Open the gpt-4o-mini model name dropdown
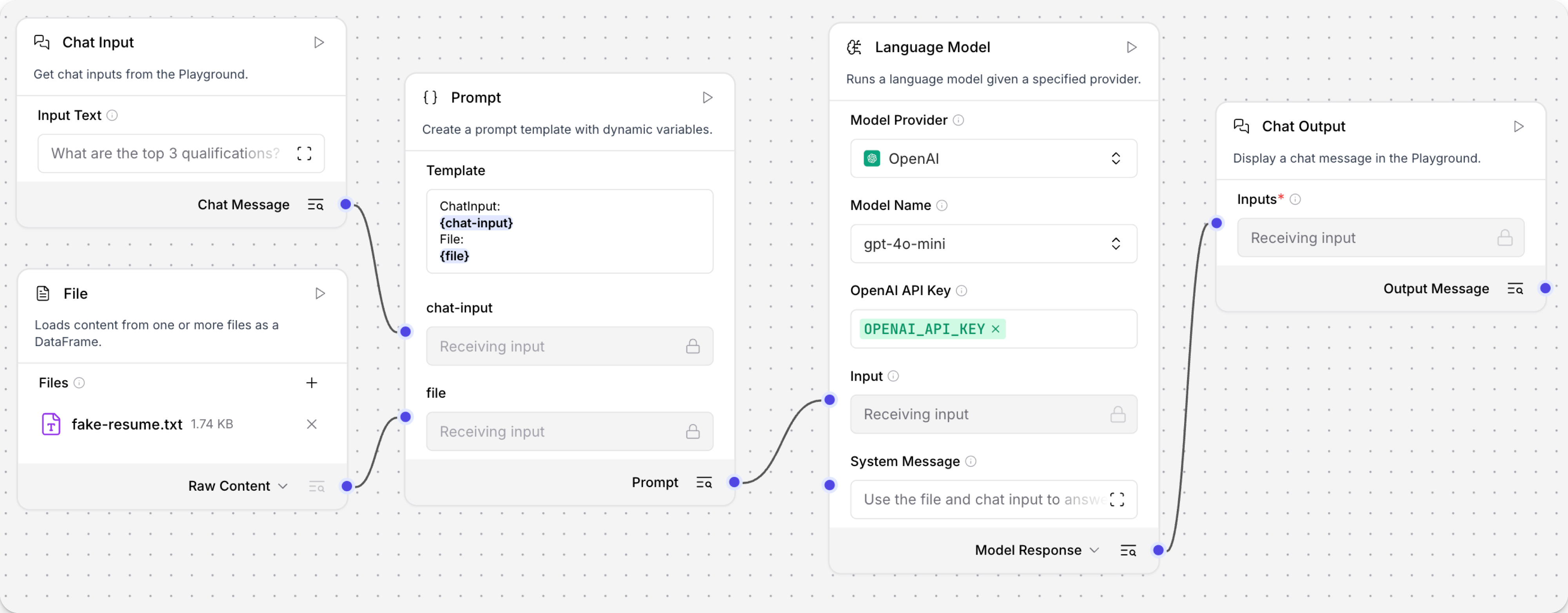Image resolution: width=1568 pixels, height=613 pixels. (x=993, y=244)
